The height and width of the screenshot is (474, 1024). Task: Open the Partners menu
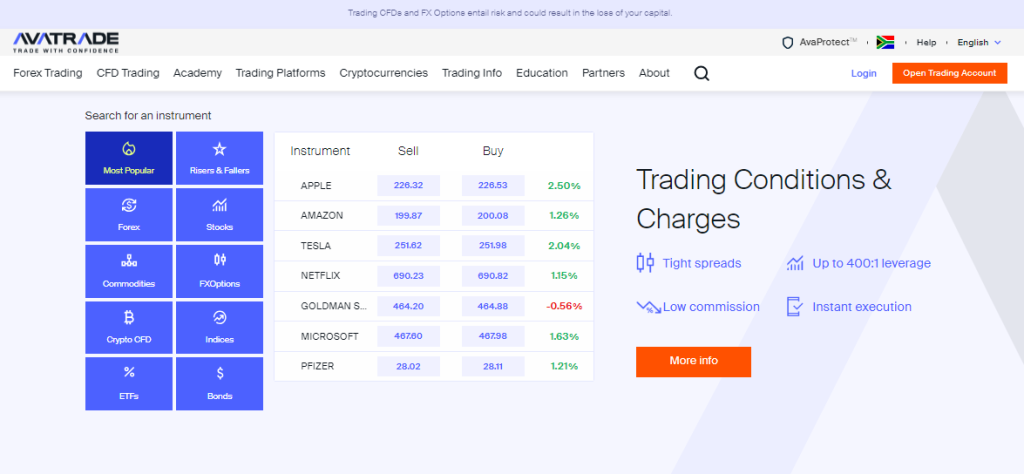coord(603,73)
